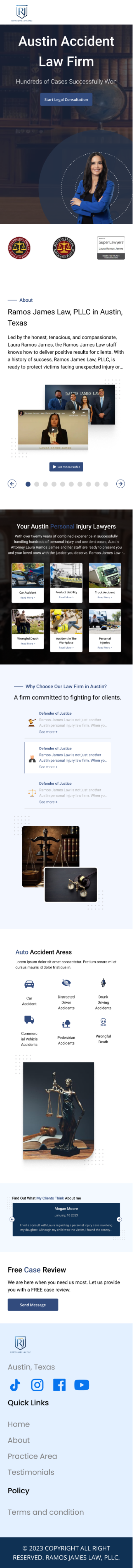
Task: Open the TikTok profile icon in footer
Action: [x=15, y=1385]
